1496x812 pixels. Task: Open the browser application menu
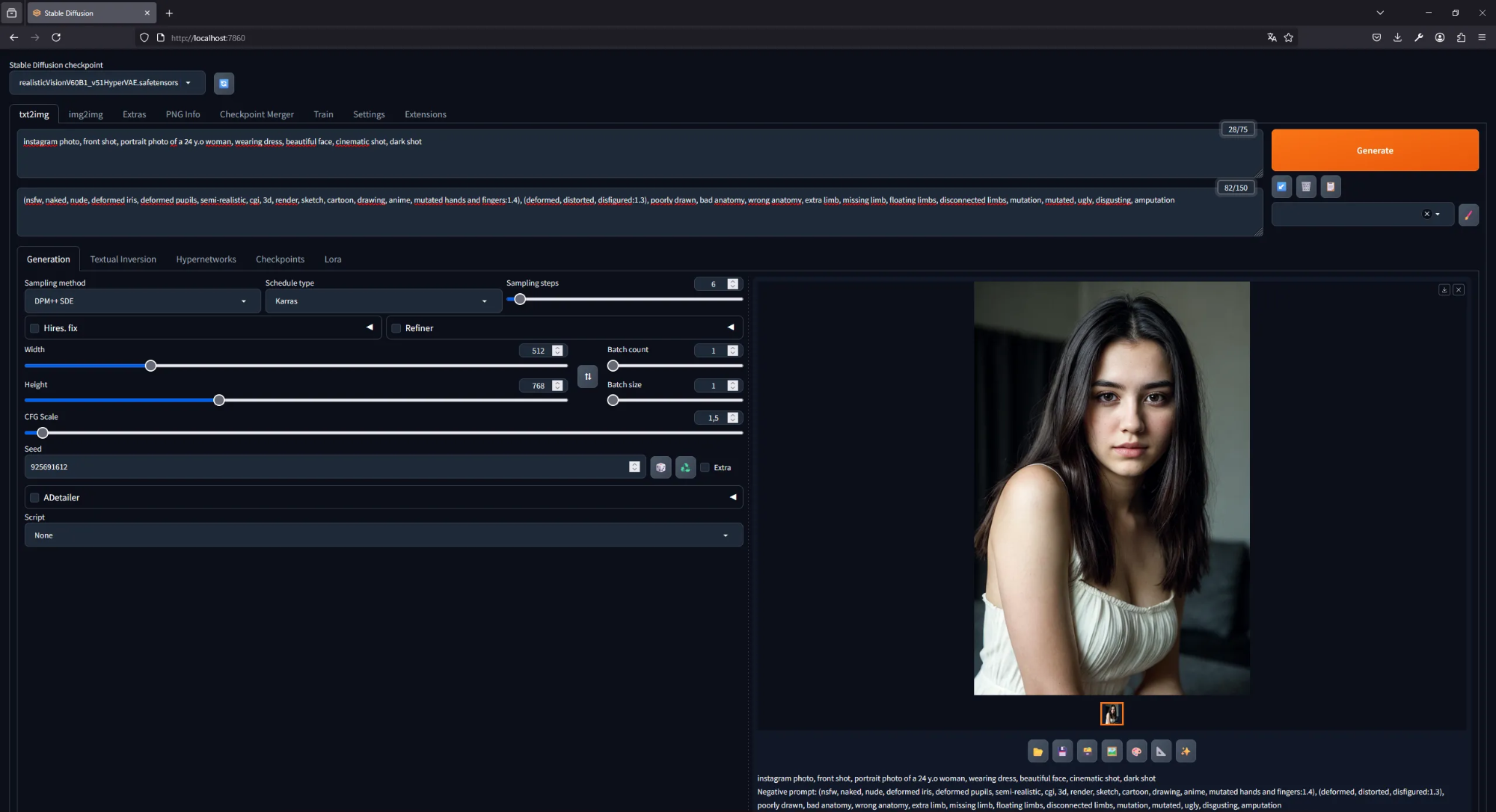pyautogui.click(x=1482, y=37)
